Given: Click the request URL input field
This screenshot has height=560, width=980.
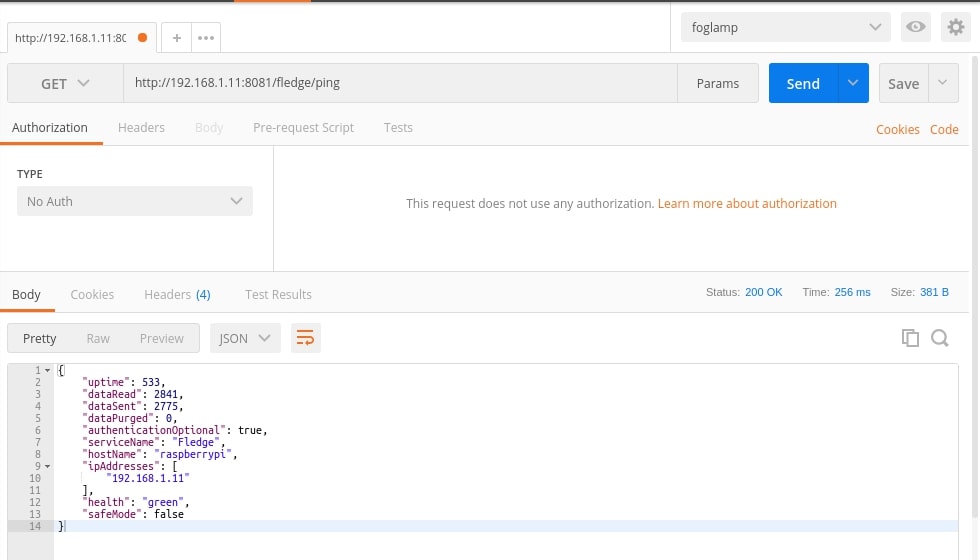Looking at the screenshot, I should point(400,84).
